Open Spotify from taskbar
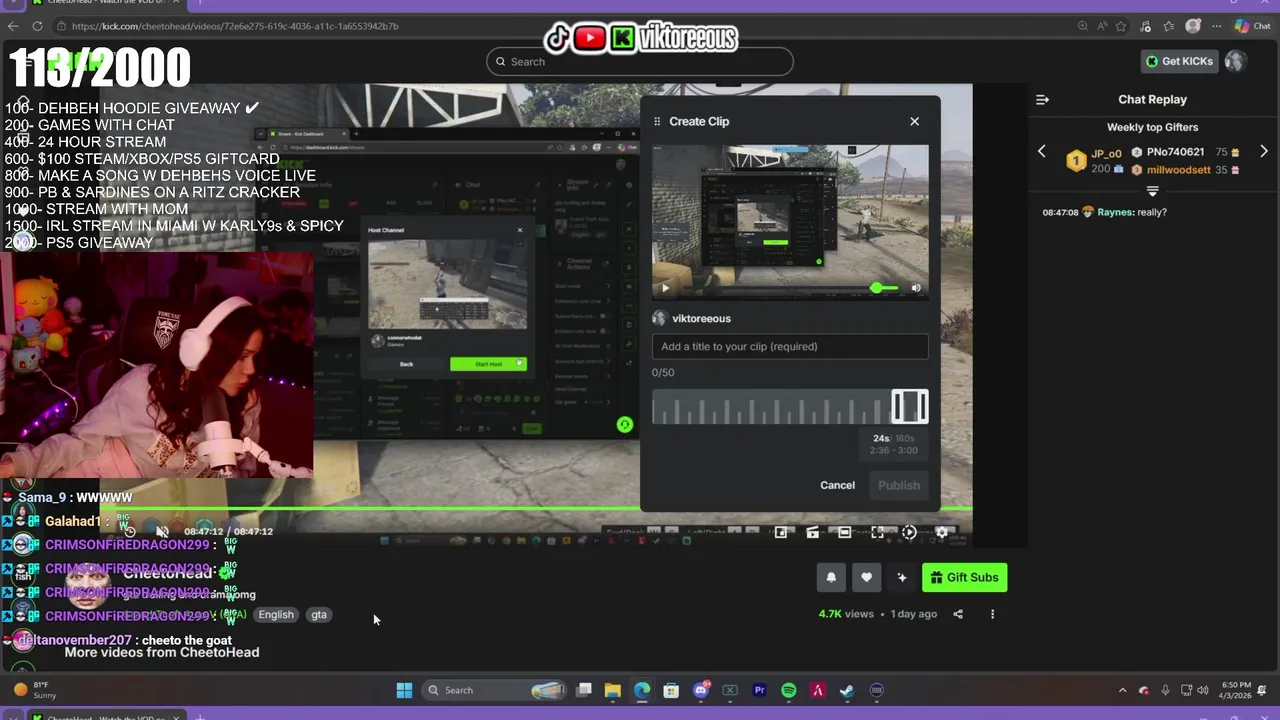Viewport: 1280px width, 720px height. pyautogui.click(x=788, y=690)
